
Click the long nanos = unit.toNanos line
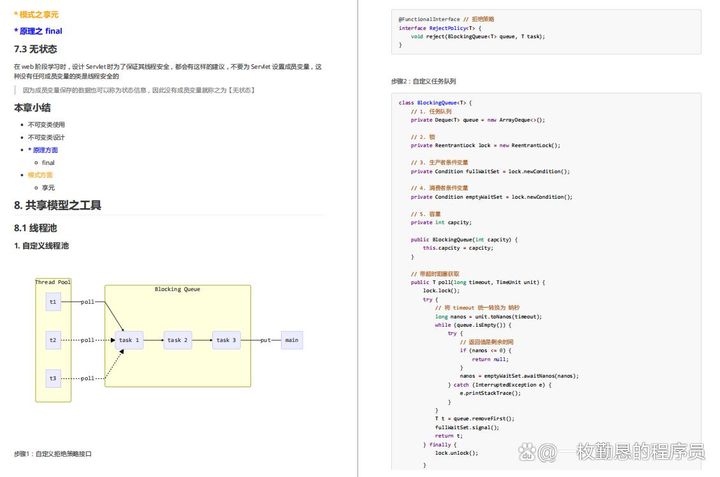coord(489,317)
